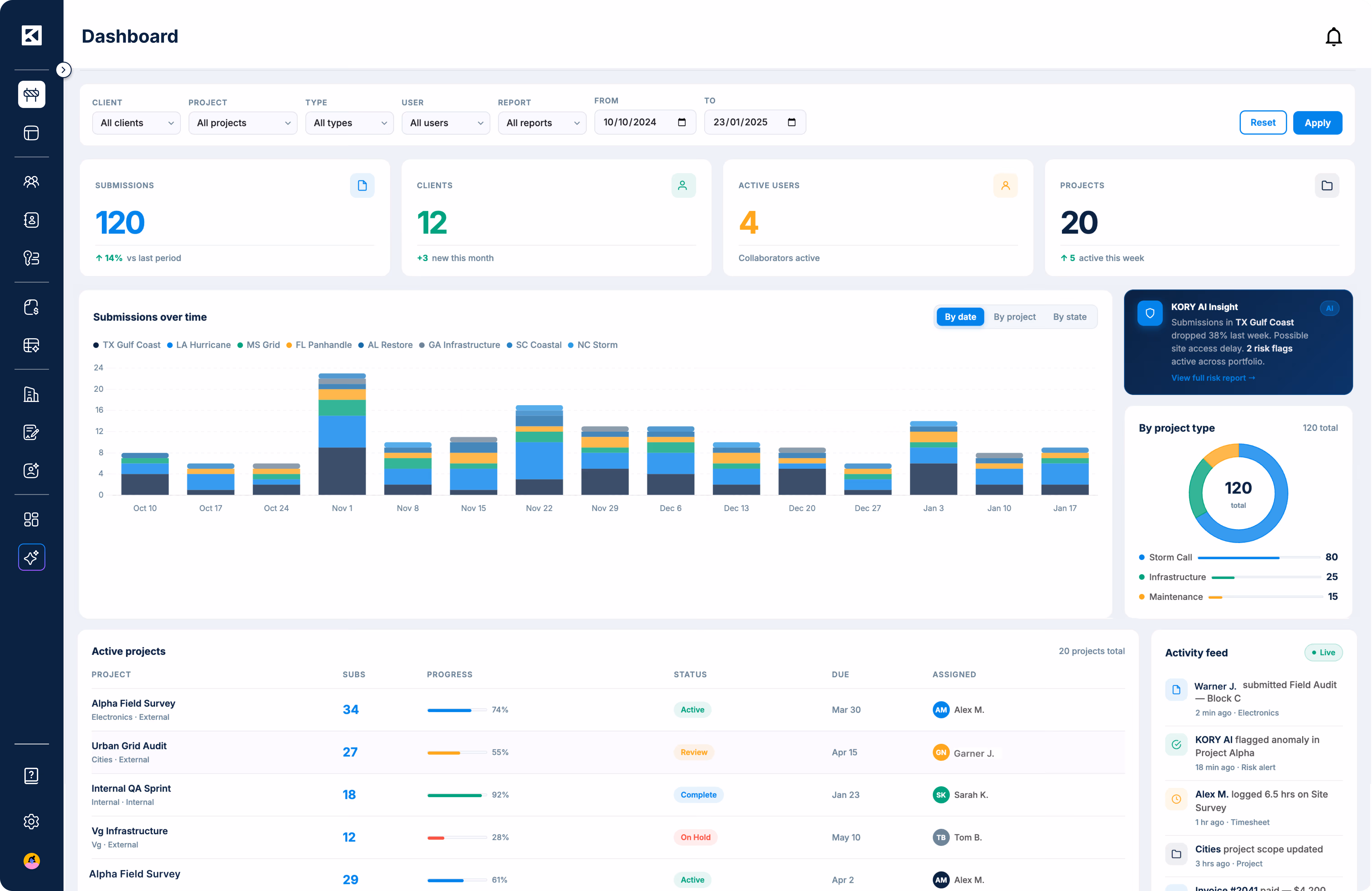Switch chart to By project tab

pos(1014,317)
